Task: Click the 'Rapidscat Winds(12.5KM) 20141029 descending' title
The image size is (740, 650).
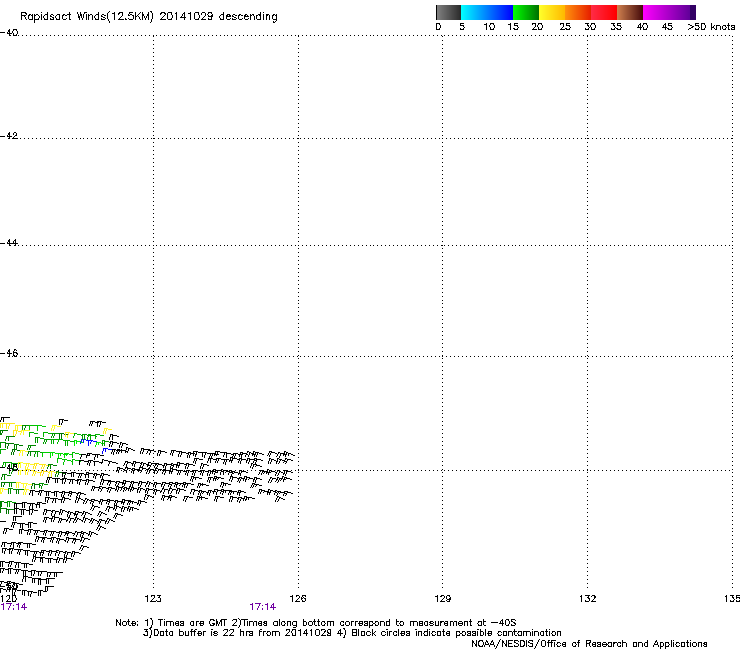Action: (149, 17)
